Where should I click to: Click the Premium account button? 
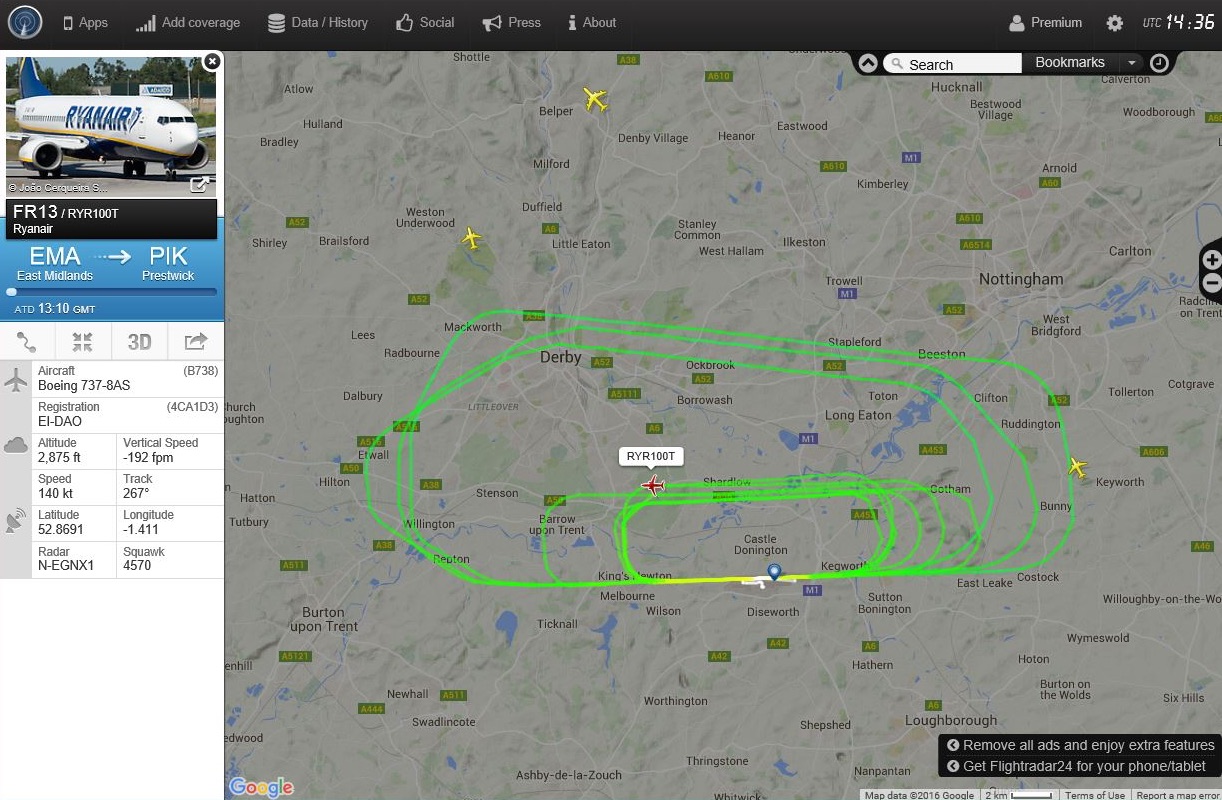1045,22
